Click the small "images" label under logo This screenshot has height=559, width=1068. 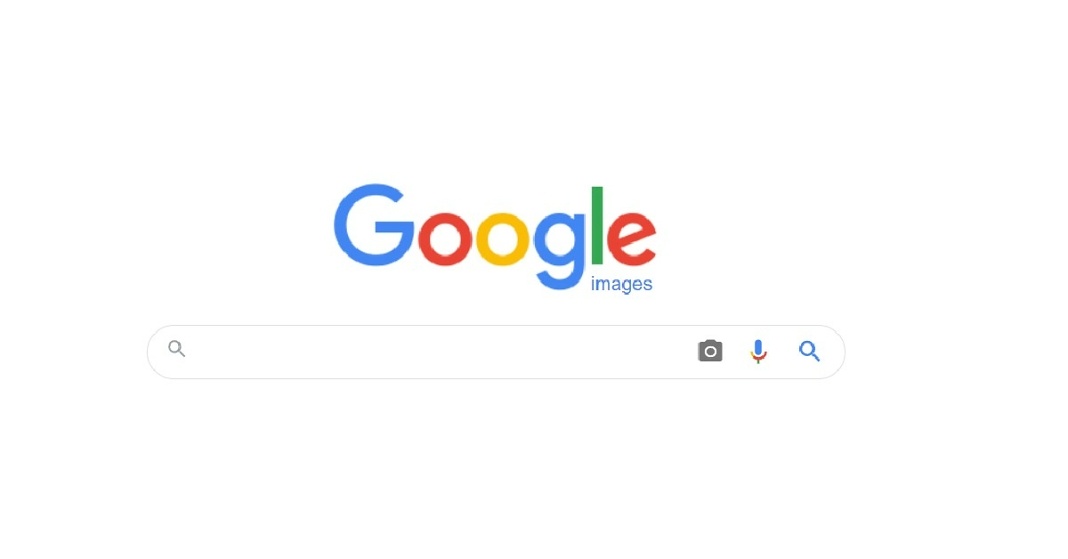[x=621, y=283]
